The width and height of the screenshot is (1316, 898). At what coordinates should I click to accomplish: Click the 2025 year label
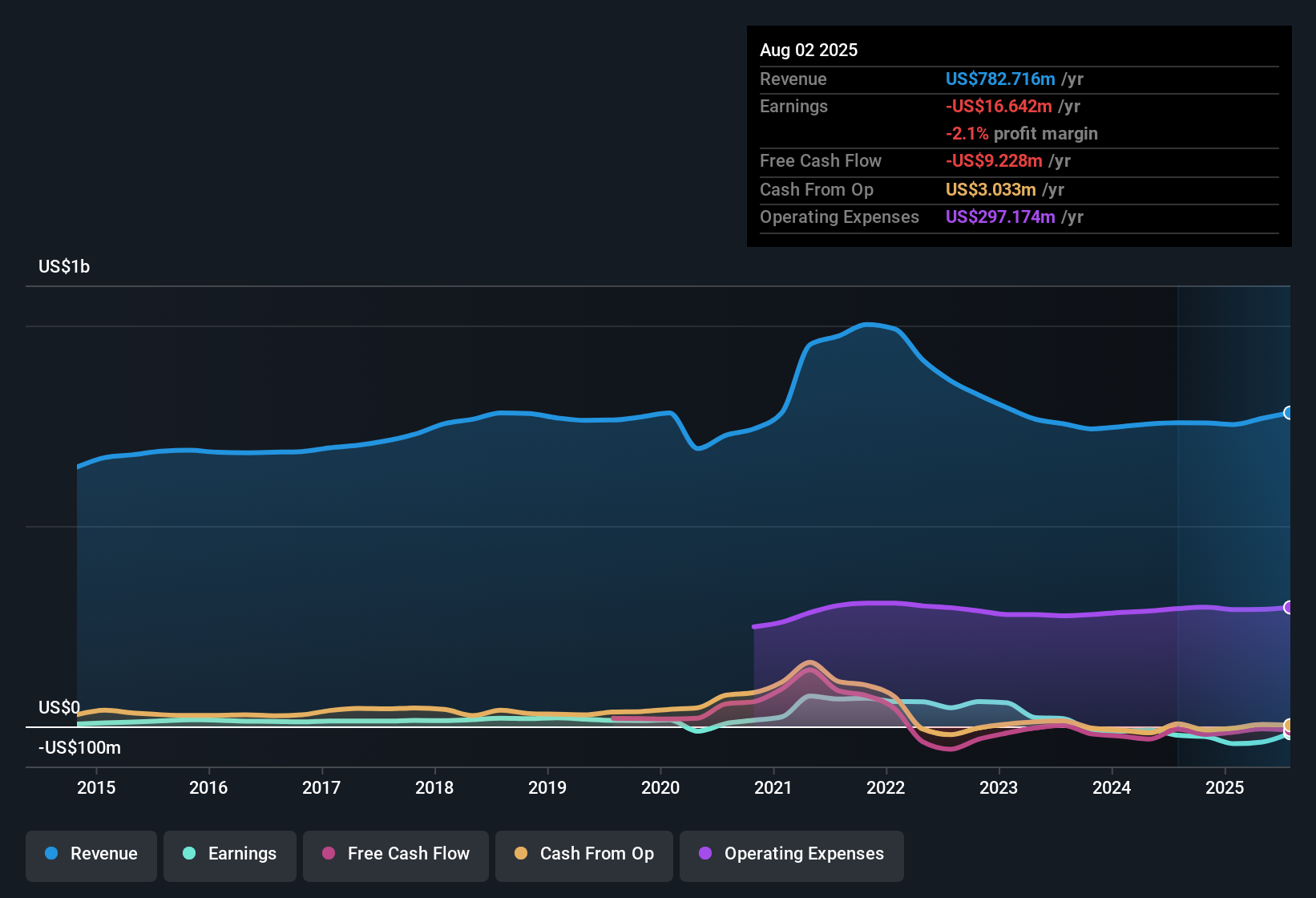(x=1225, y=788)
